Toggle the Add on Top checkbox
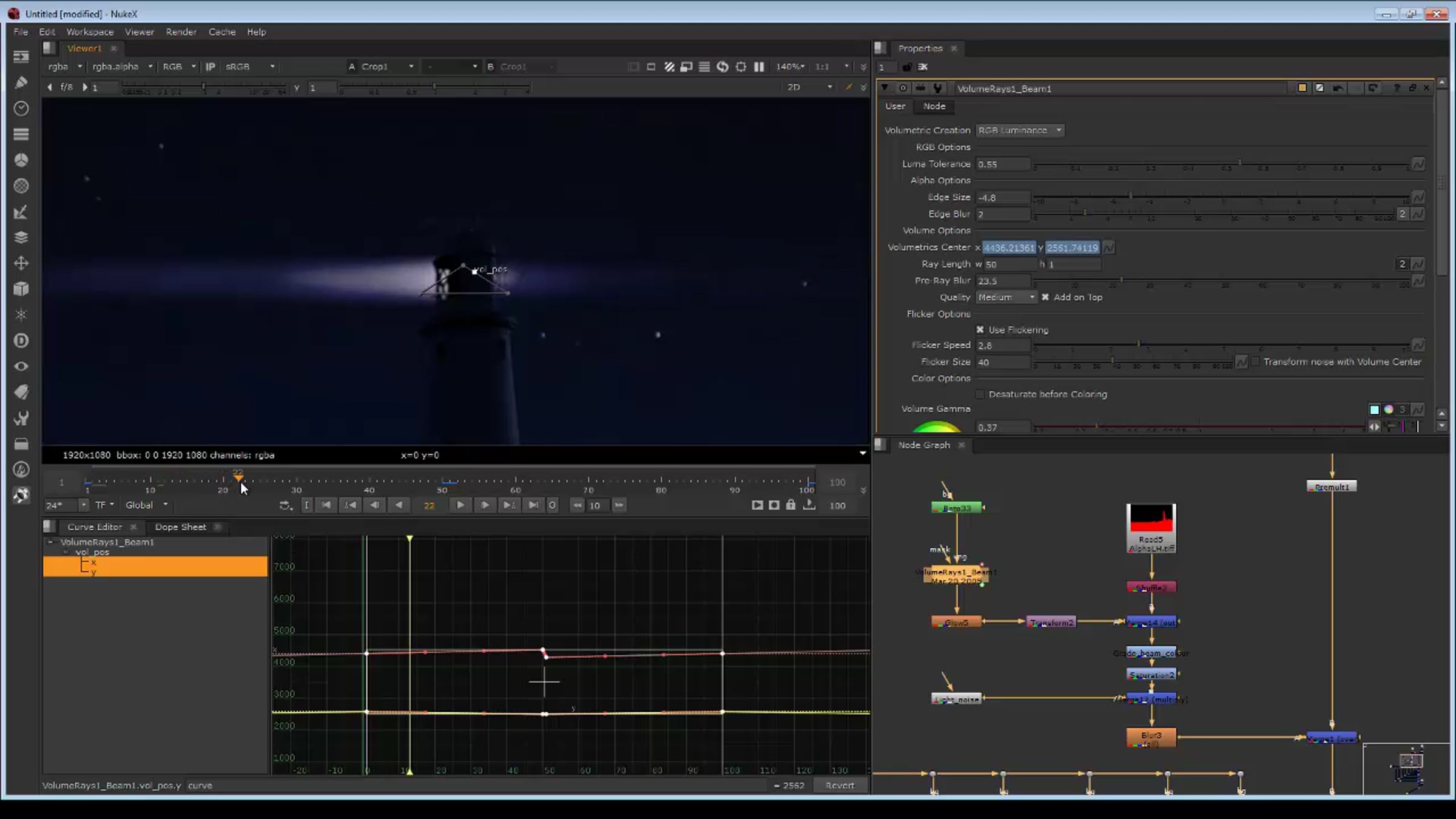 click(x=1045, y=297)
